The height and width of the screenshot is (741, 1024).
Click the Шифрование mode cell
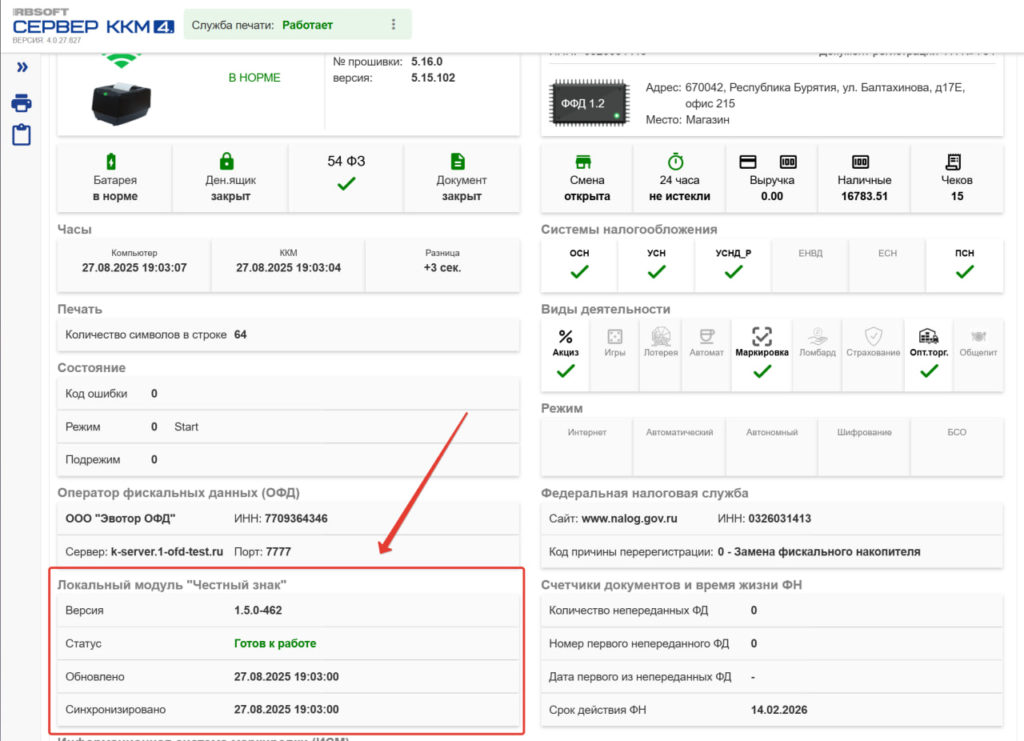click(864, 447)
